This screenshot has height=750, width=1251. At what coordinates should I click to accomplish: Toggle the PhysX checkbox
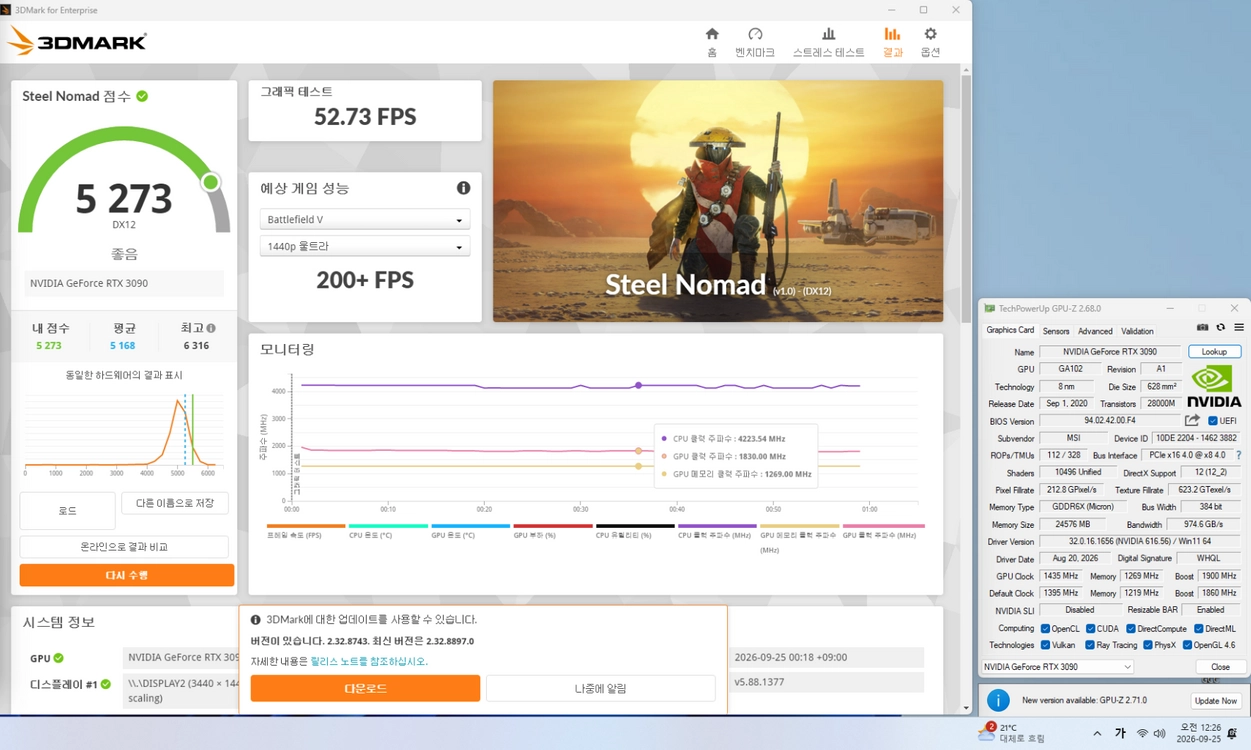(1148, 645)
